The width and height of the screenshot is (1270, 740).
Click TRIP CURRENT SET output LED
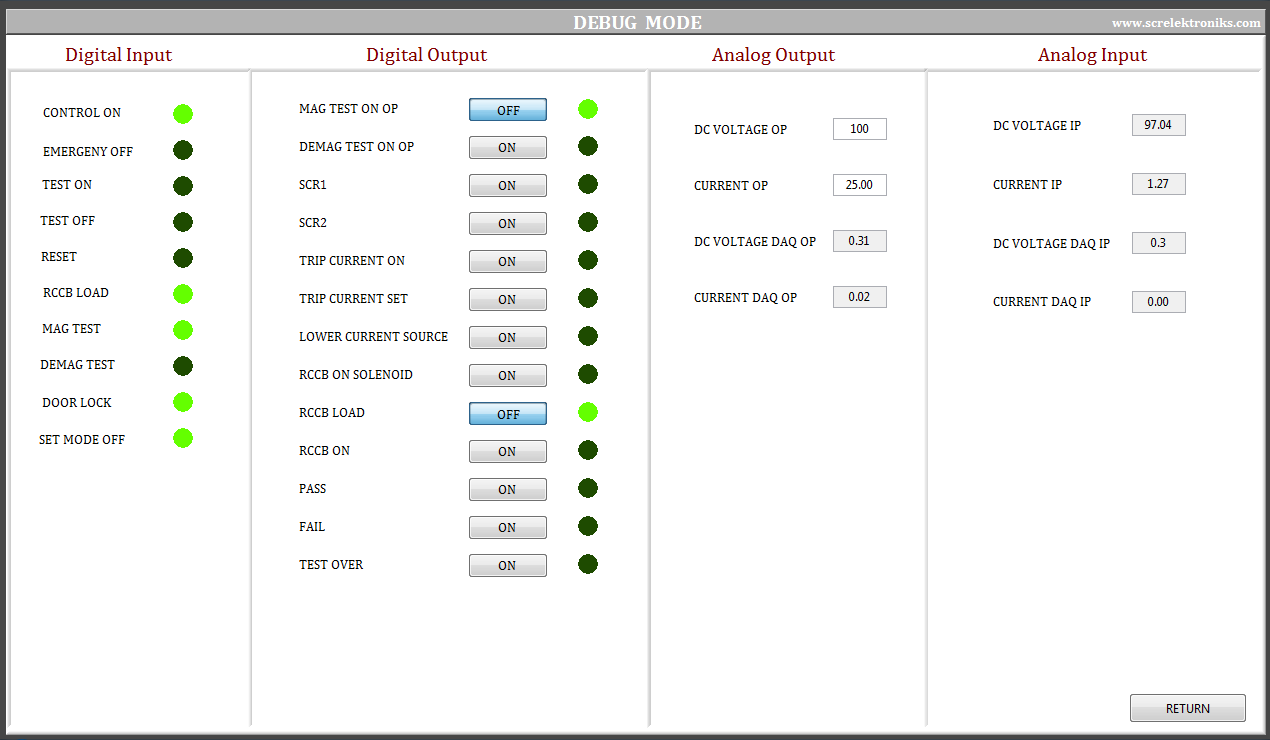tap(588, 298)
